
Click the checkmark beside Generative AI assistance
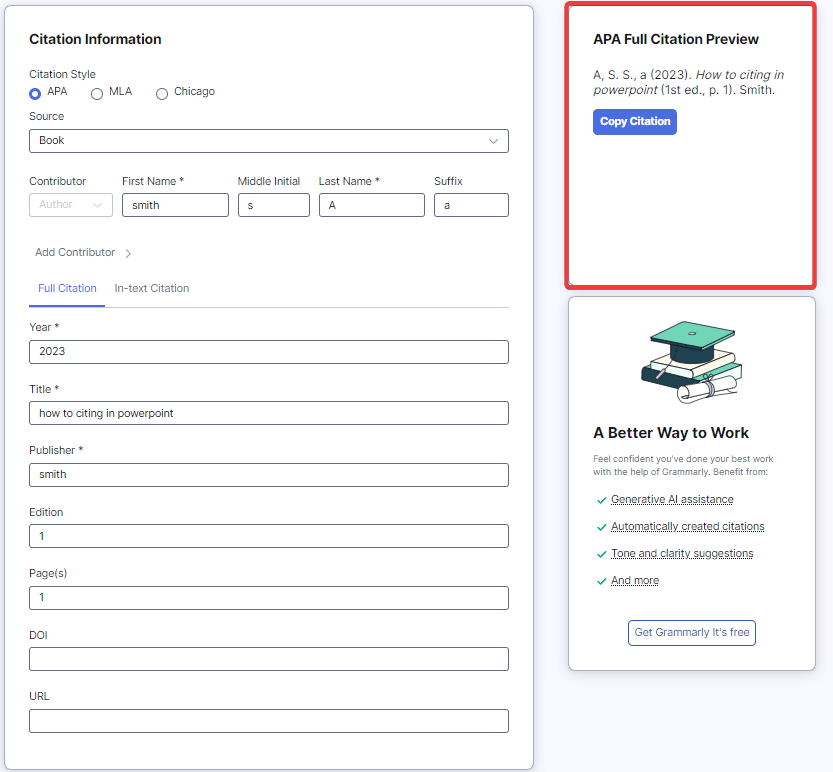[601, 500]
